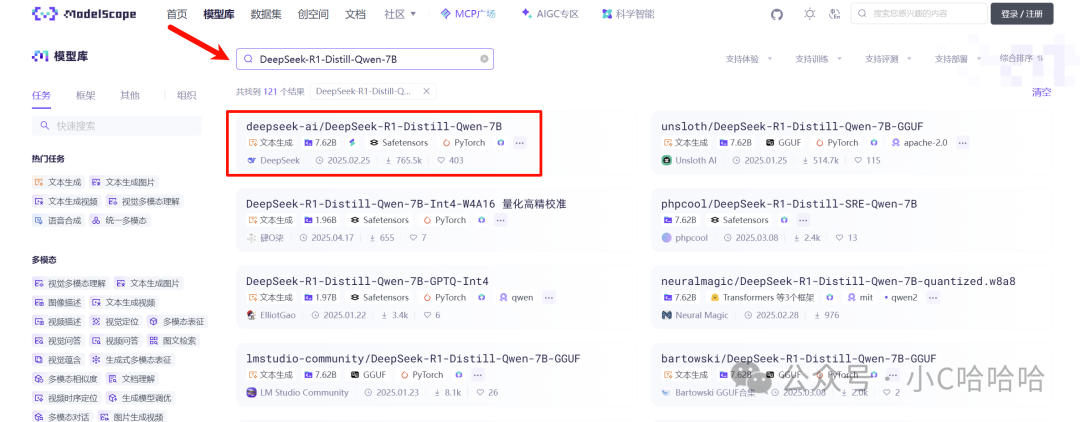Select 语音合成 under 热门任务
Screen dimensions: 1080x422
(x=56, y=220)
